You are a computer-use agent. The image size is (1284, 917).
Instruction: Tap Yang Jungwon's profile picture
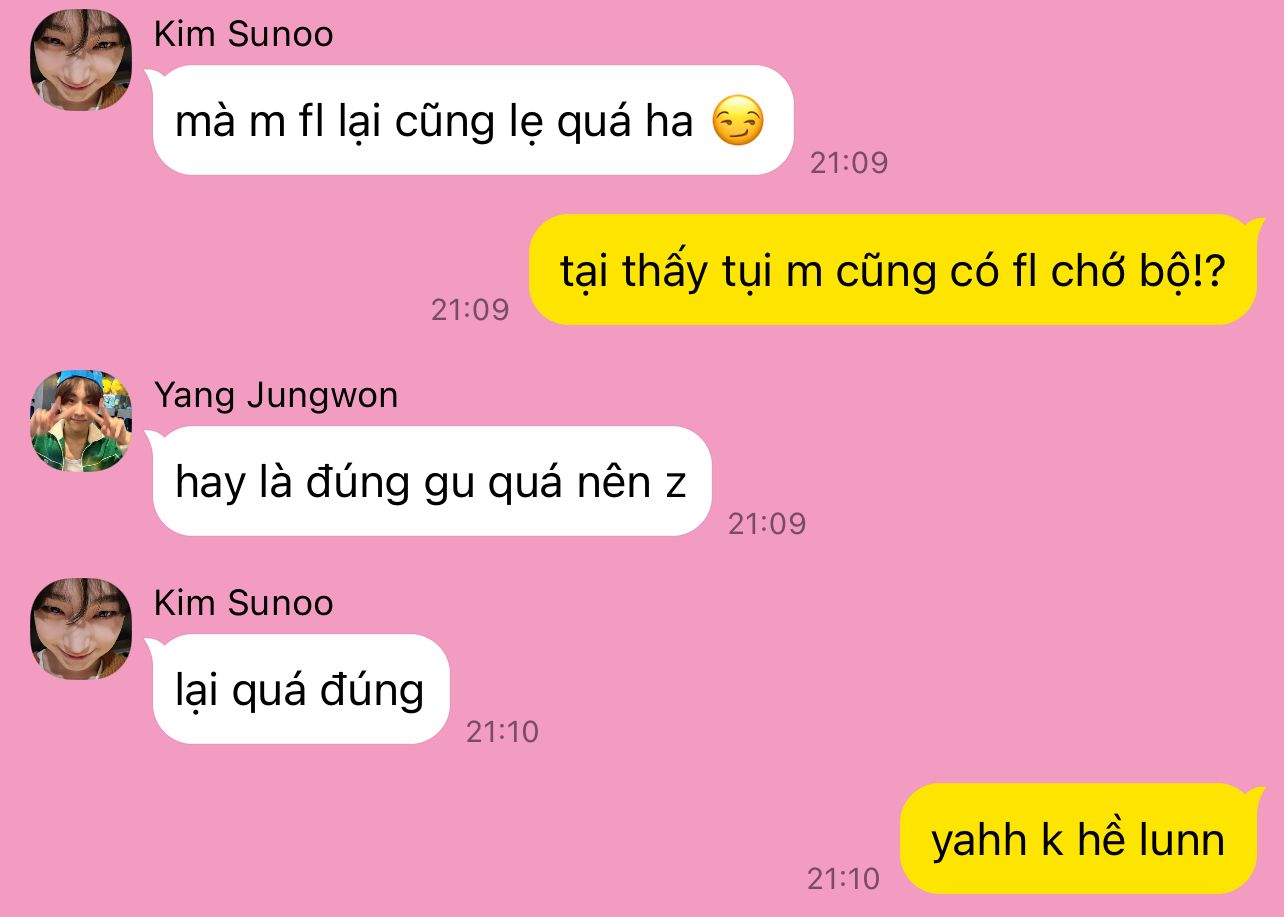click(82, 421)
